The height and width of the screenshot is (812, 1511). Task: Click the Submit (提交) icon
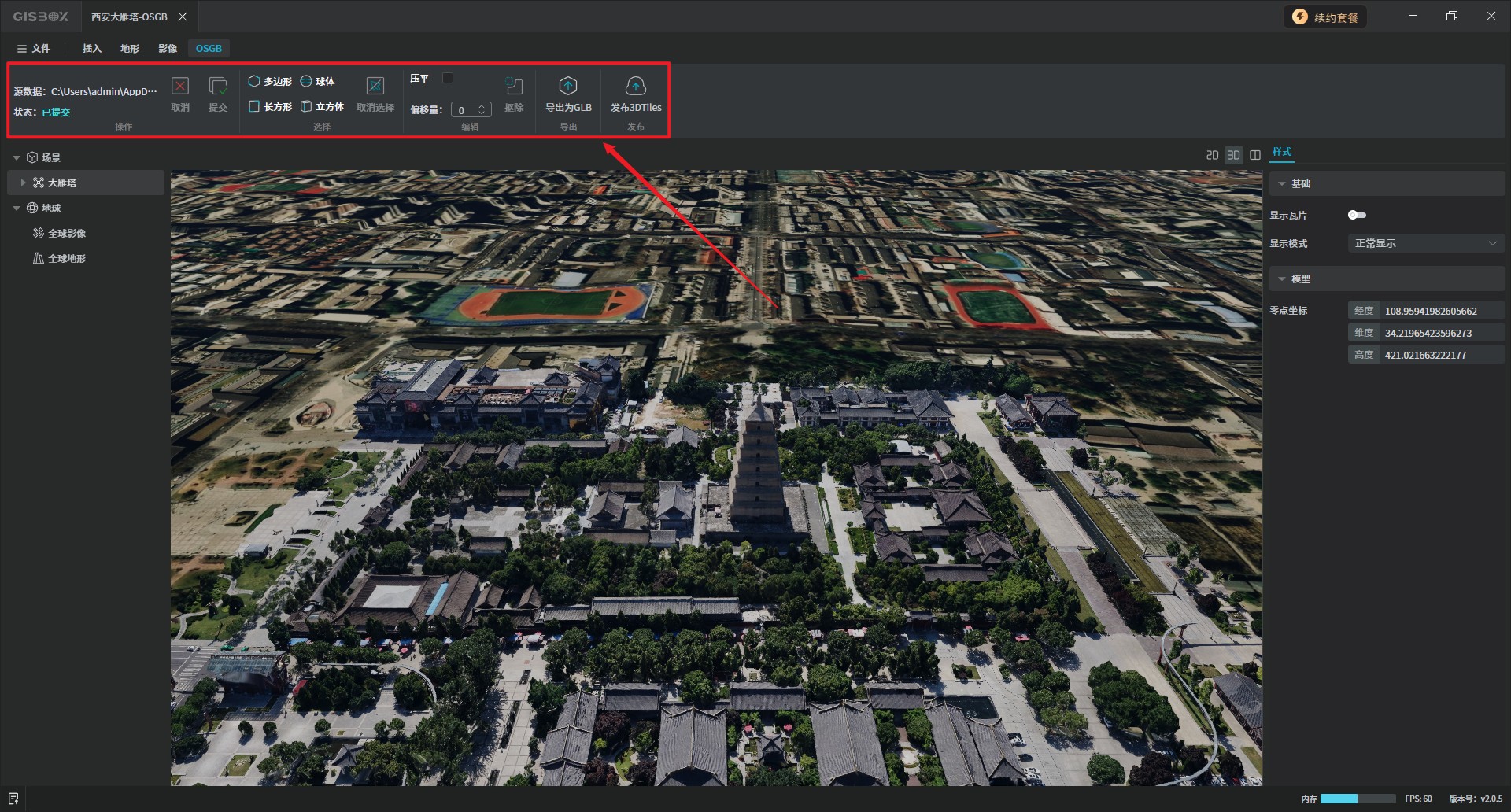click(218, 87)
